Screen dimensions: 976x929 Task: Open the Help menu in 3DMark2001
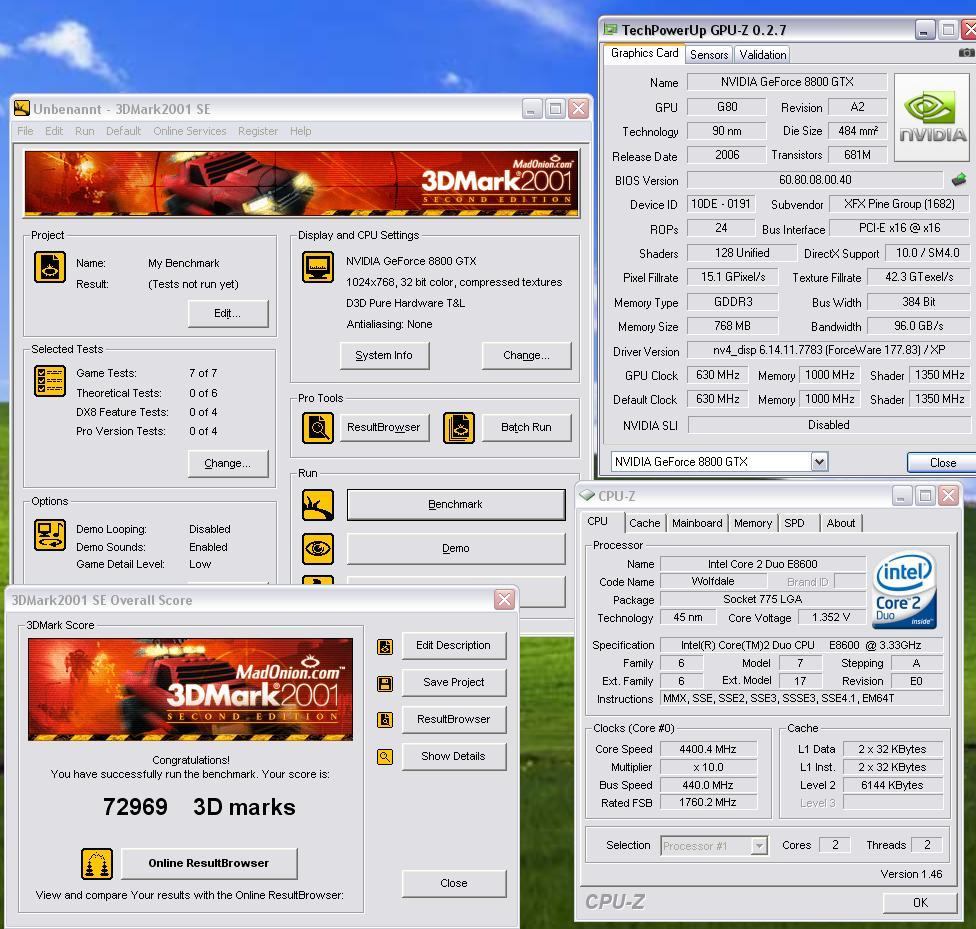click(301, 131)
